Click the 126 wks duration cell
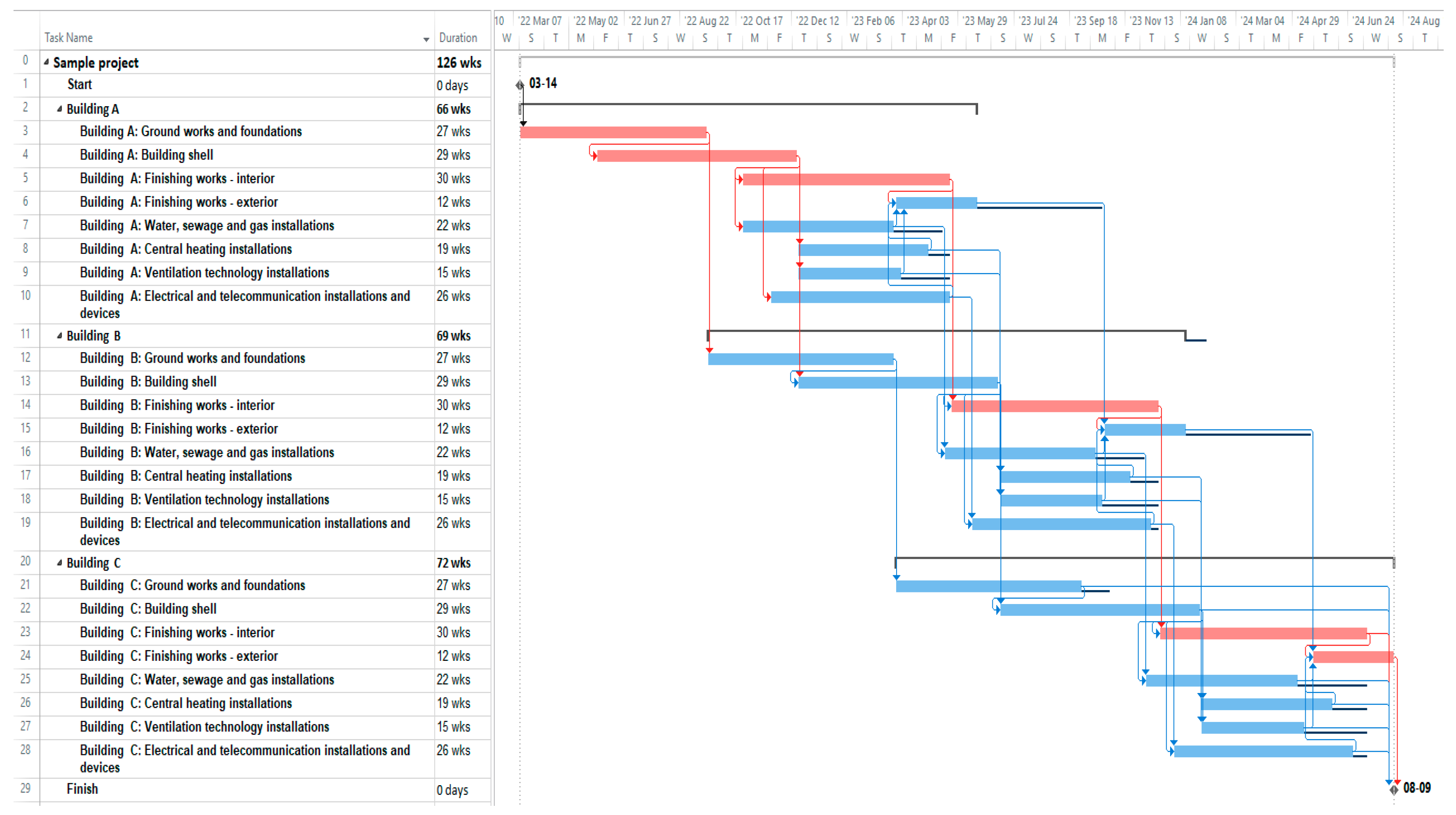 [x=459, y=63]
